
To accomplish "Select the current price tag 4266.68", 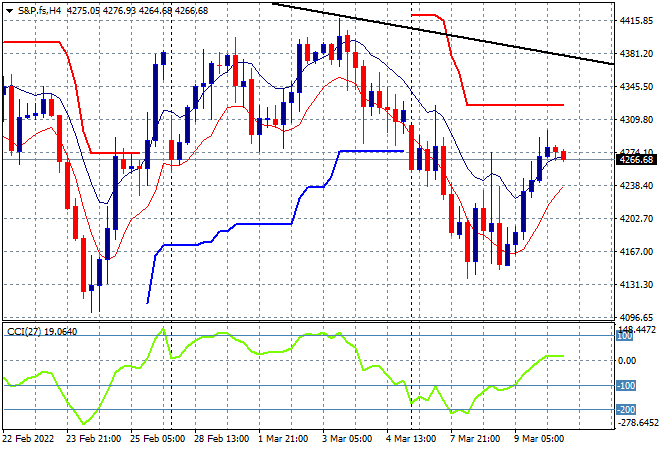I will 636,160.
